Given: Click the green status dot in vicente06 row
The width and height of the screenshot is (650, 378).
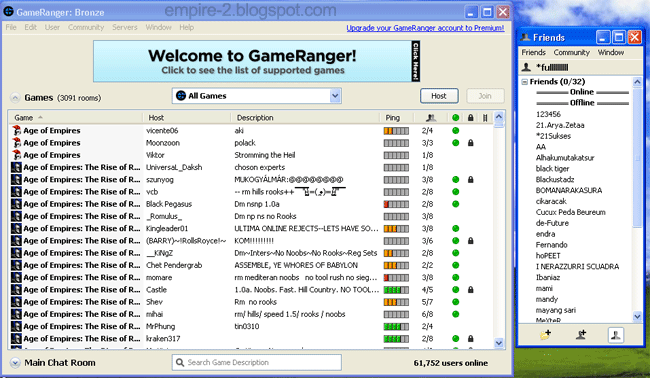Looking at the screenshot, I should coord(456,131).
